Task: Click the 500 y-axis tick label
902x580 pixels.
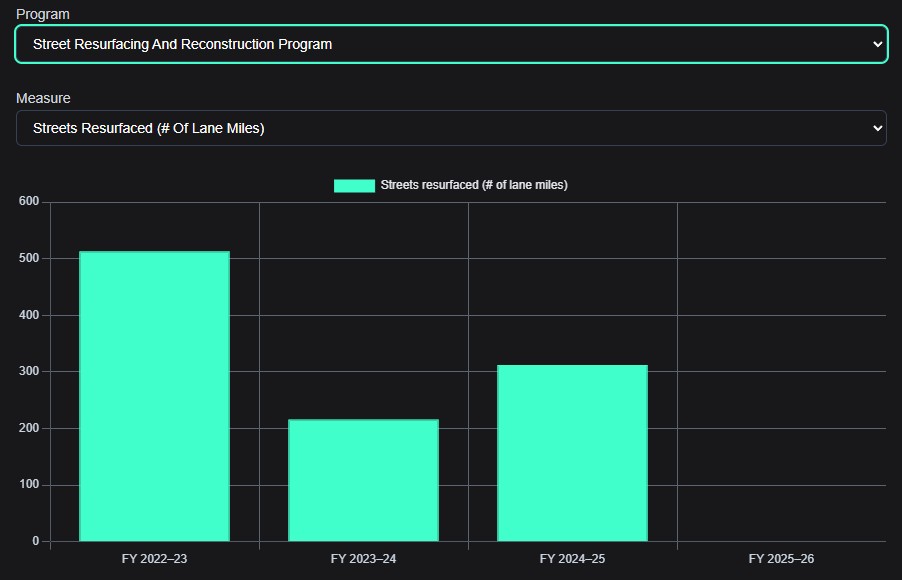Action: pos(29,258)
